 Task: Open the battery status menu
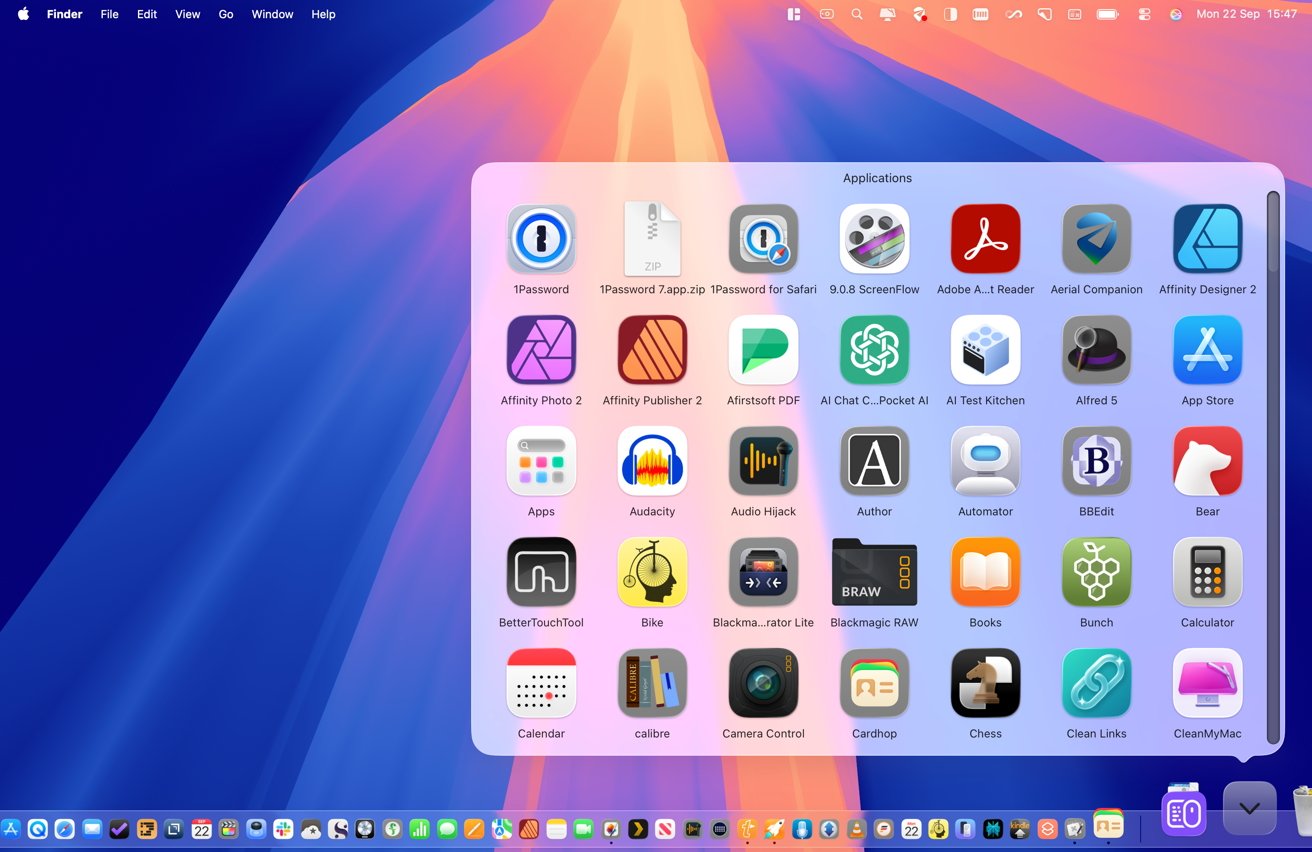pos(1107,14)
